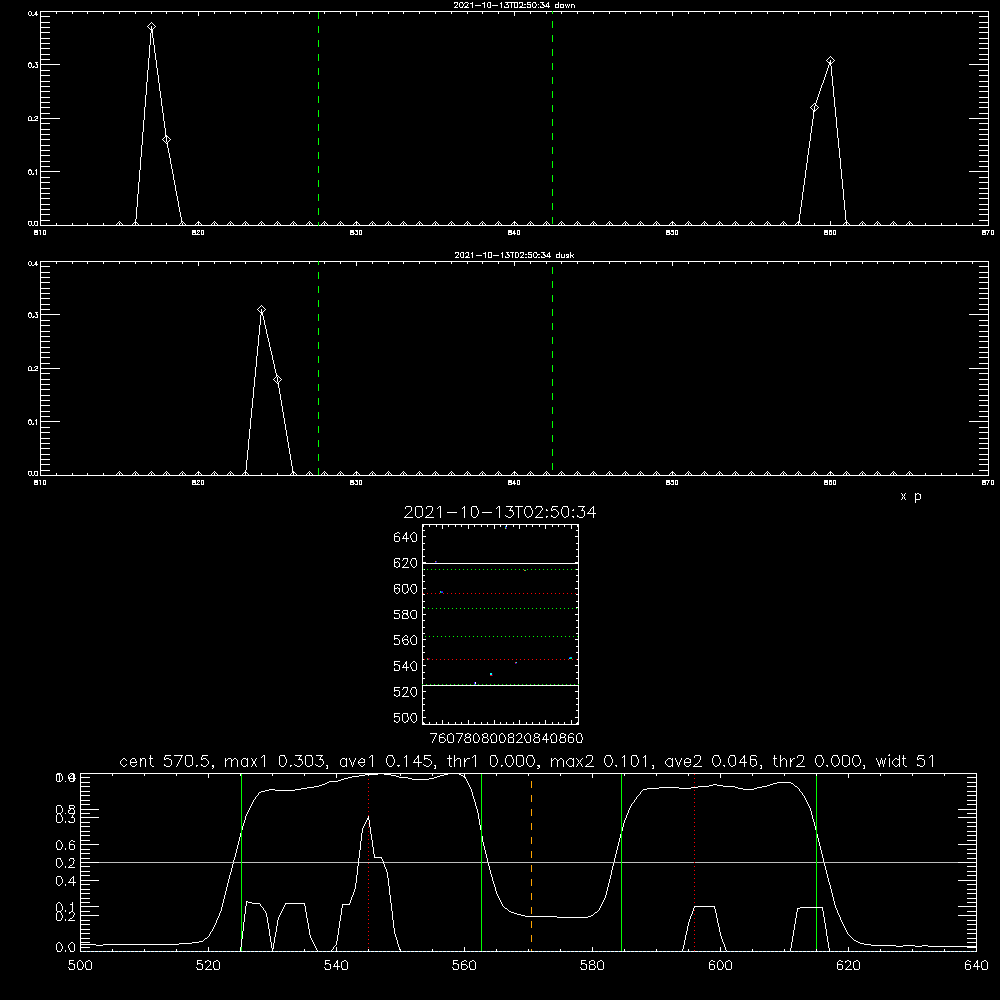The height and width of the screenshot is (1000, 1000).
Task: Select y-axis label '620' in scatter plot
Action: pos(406,563)
